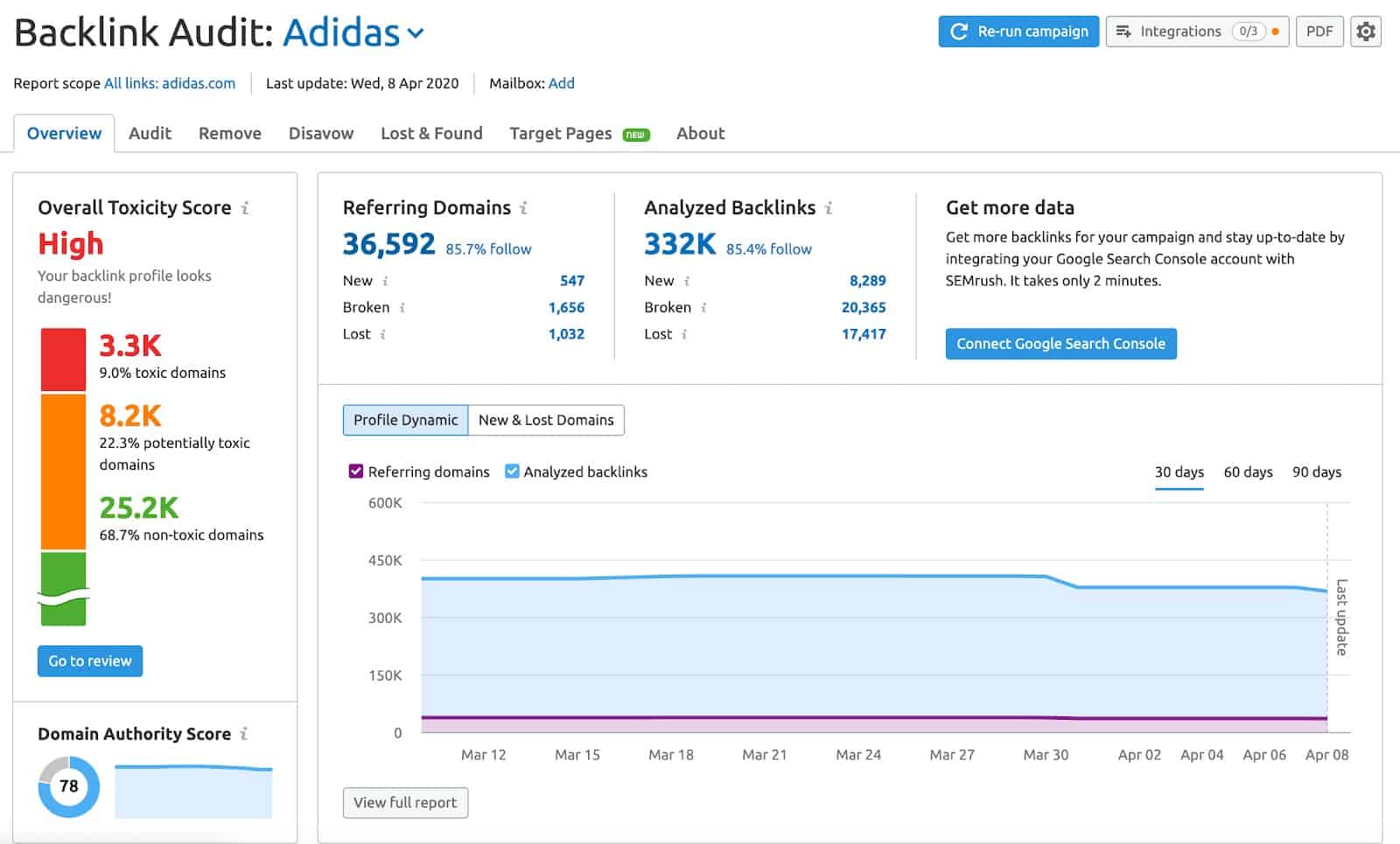The image size is (1400, 844).
Task: Select the 60 days range
Action: point(1248,472)
